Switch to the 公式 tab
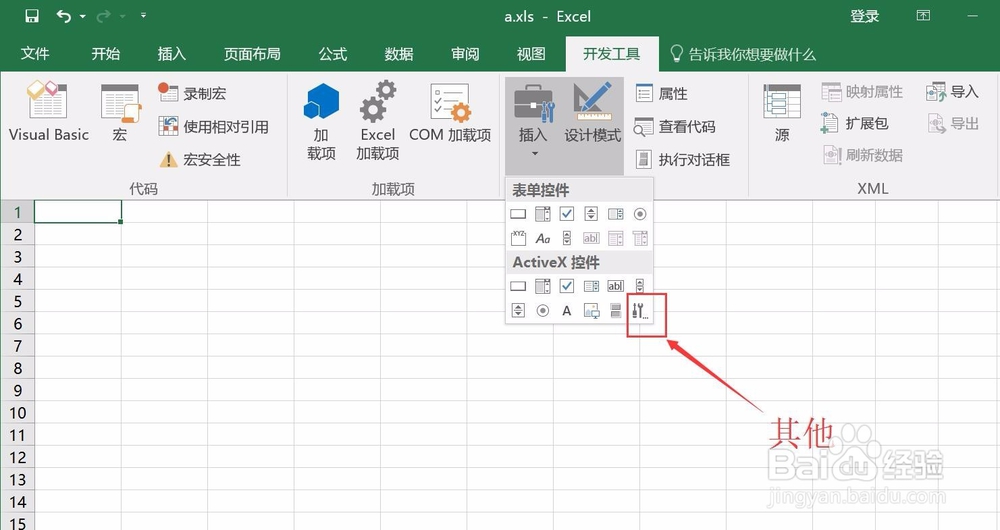 pyautogui.click(x=332, y=54)
